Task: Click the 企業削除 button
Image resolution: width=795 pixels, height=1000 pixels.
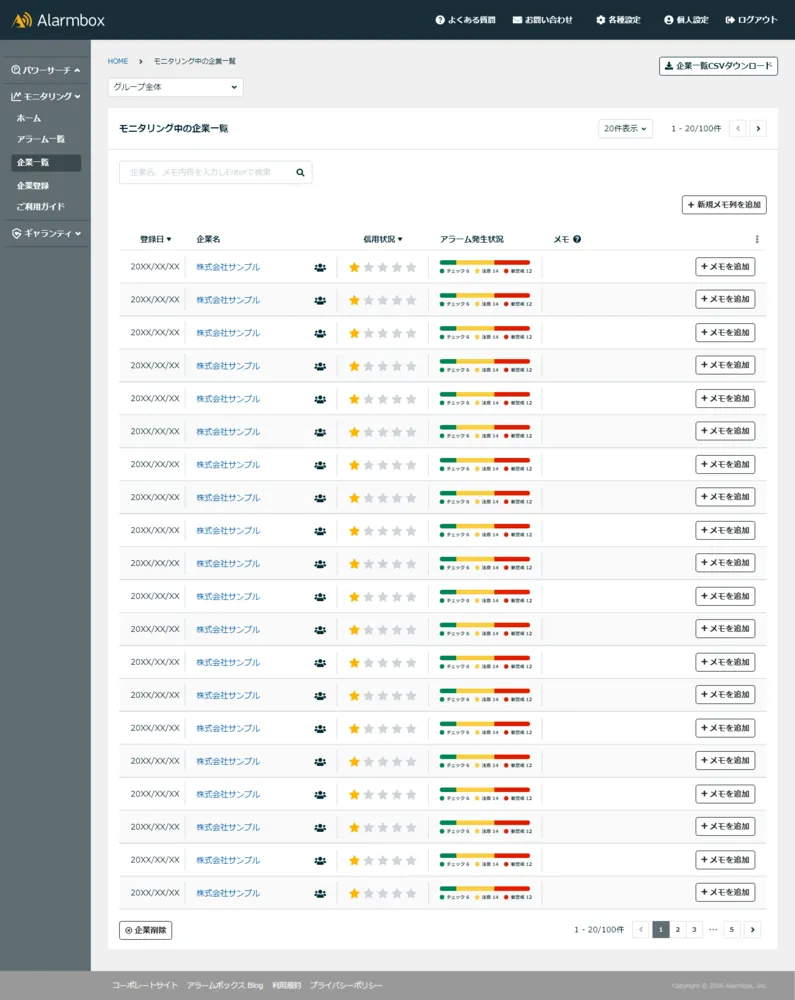Action: [145, 930]
